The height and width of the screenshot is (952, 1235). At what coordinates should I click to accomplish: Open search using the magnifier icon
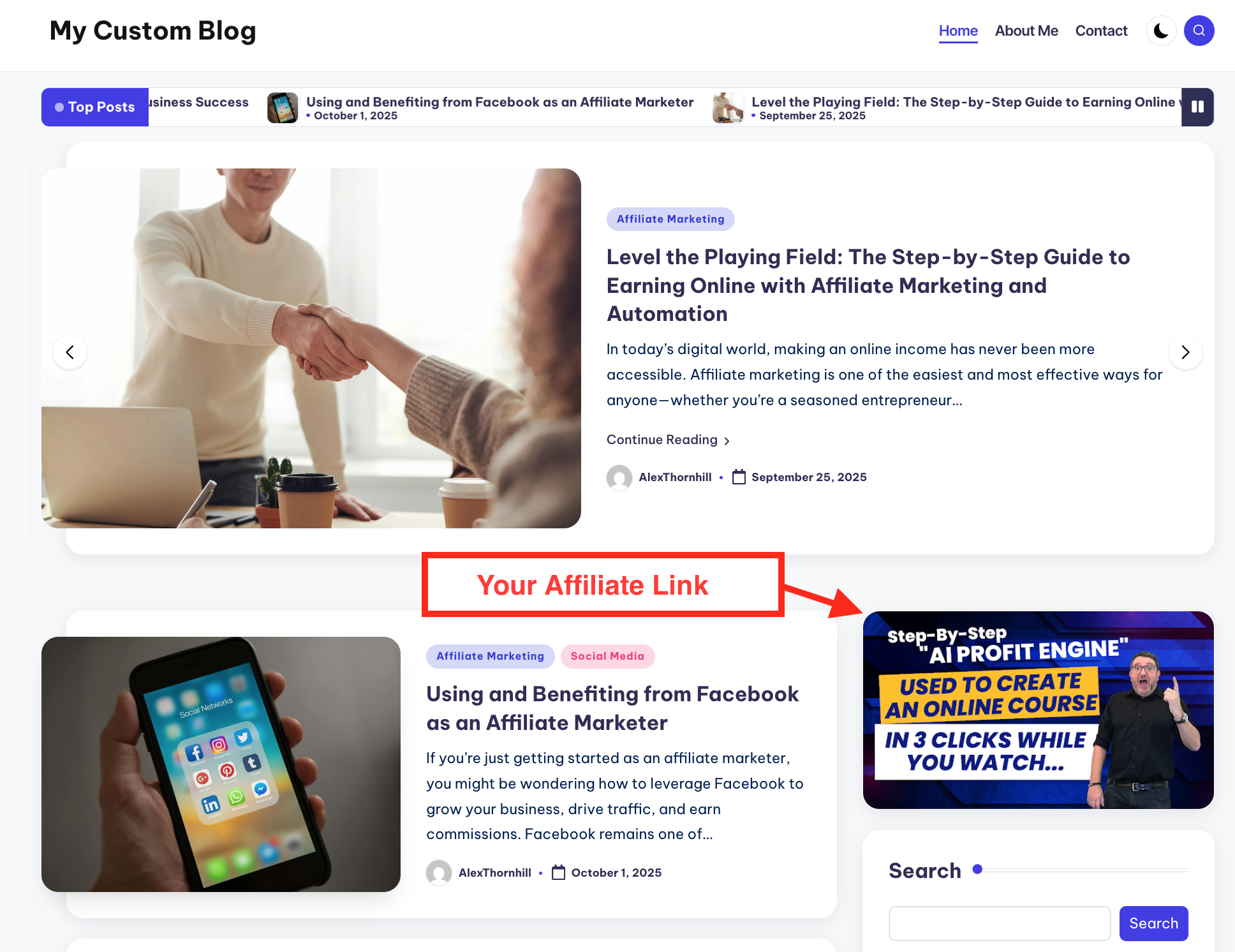pyautogui.click(x=1199, y=31)
